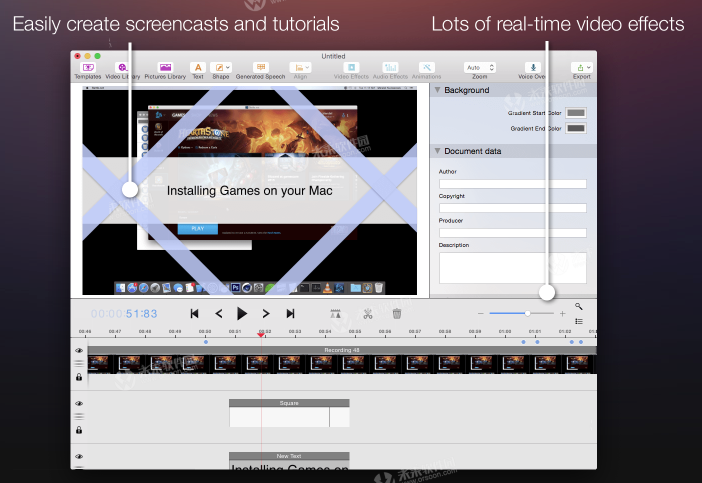Click the 00:00:51:83 timecode display

click(x=124, y=314)
